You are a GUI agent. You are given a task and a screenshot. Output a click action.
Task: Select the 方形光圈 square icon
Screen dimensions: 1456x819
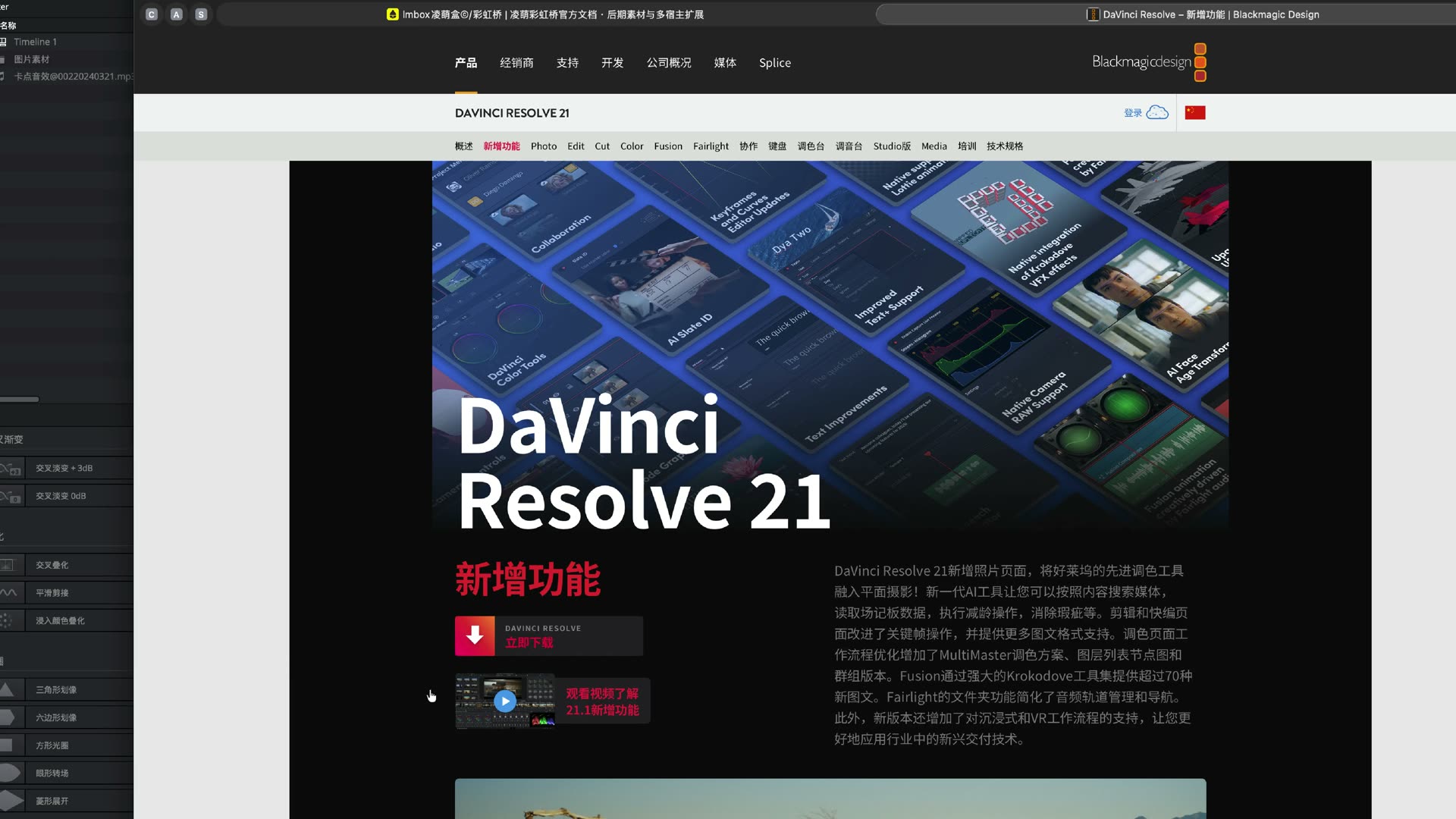click(6, 745)
